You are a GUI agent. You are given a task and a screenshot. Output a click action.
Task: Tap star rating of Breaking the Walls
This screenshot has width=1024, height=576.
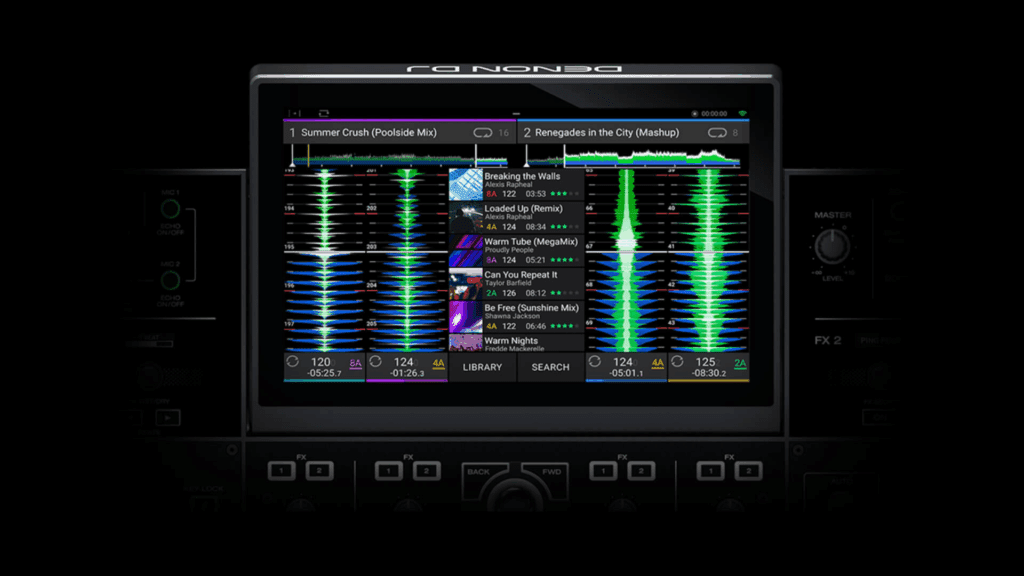tap(564, 194)
